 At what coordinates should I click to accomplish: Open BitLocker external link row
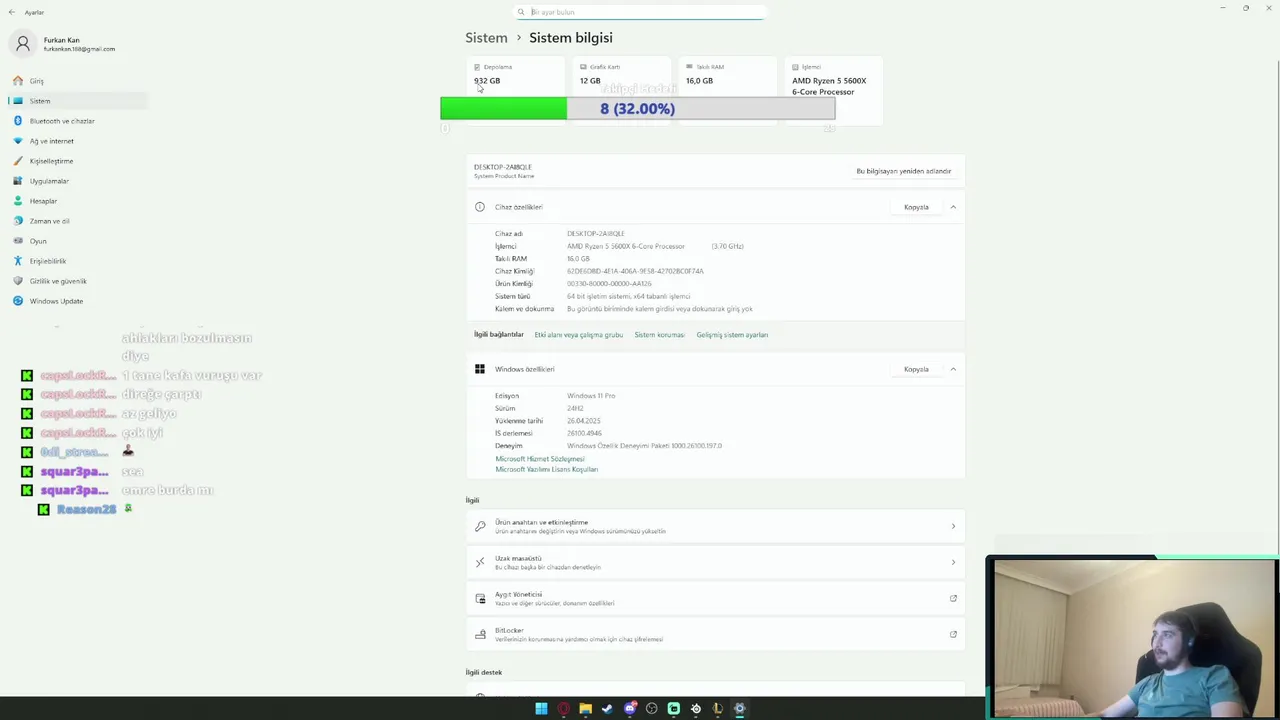(715, 634)
